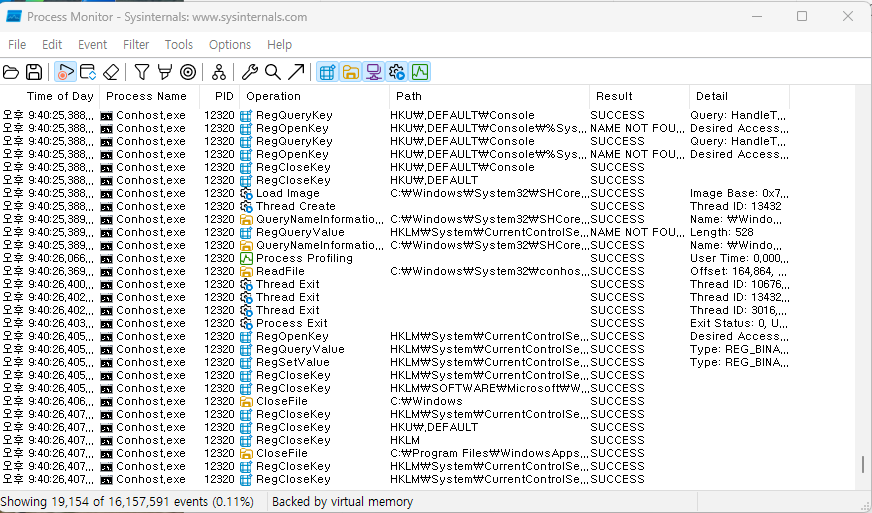
Task: Select the Process Exit event row
Action: click(x=291, y=323)
